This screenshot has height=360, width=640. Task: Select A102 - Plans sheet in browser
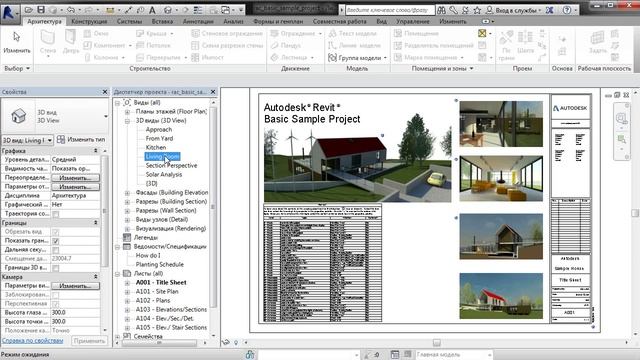(x=153, y=300)
